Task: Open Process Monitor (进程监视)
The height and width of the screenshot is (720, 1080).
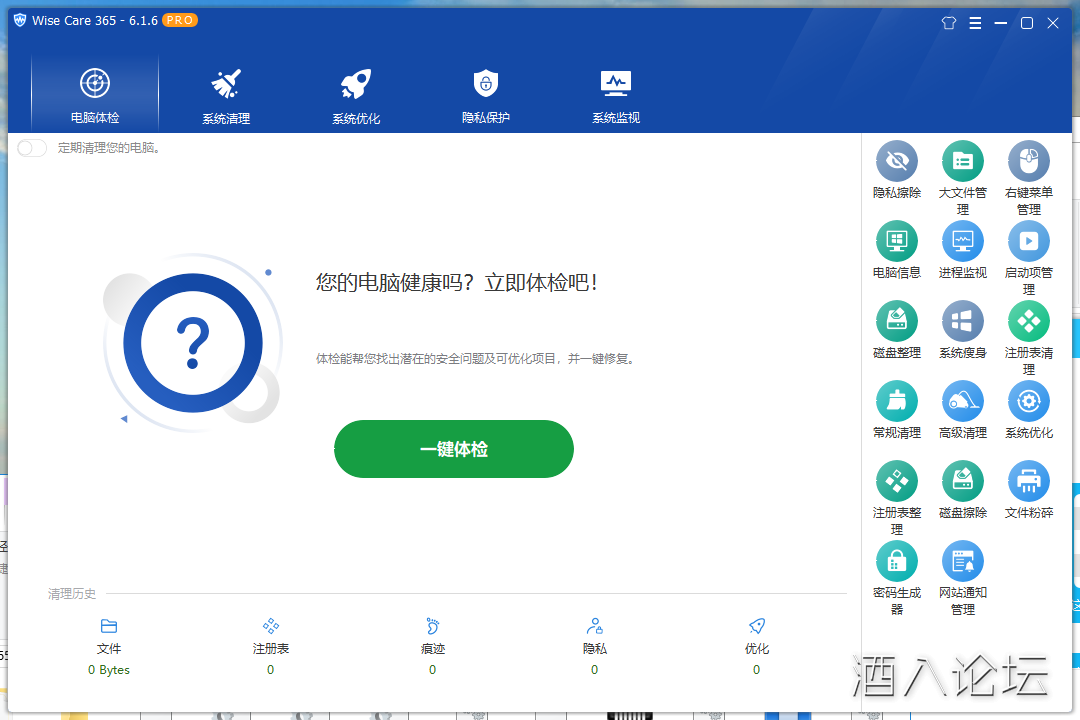Action: click(x=962, y=241)
